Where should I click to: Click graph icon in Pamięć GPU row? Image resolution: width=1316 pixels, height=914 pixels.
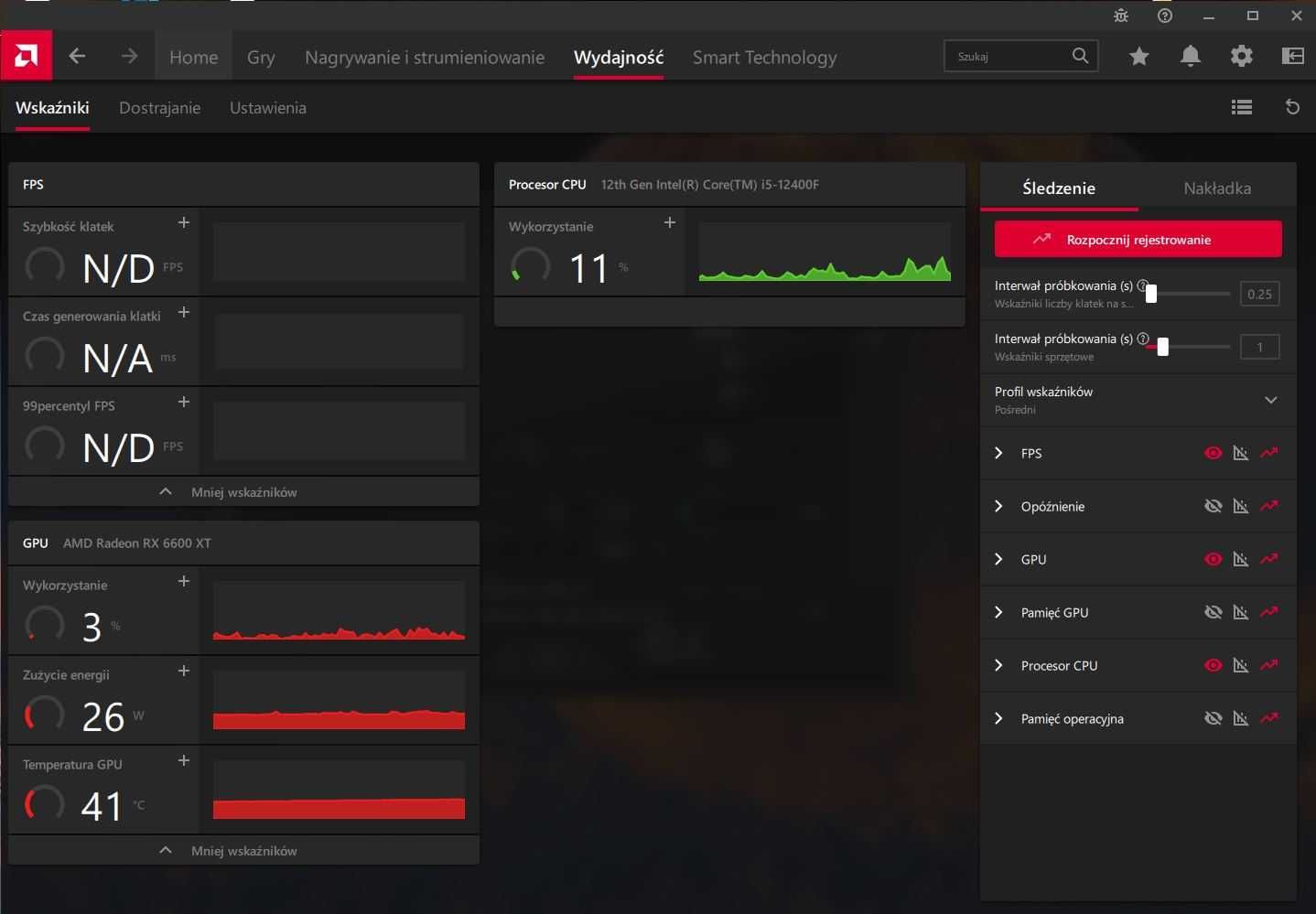point(1241,612)
